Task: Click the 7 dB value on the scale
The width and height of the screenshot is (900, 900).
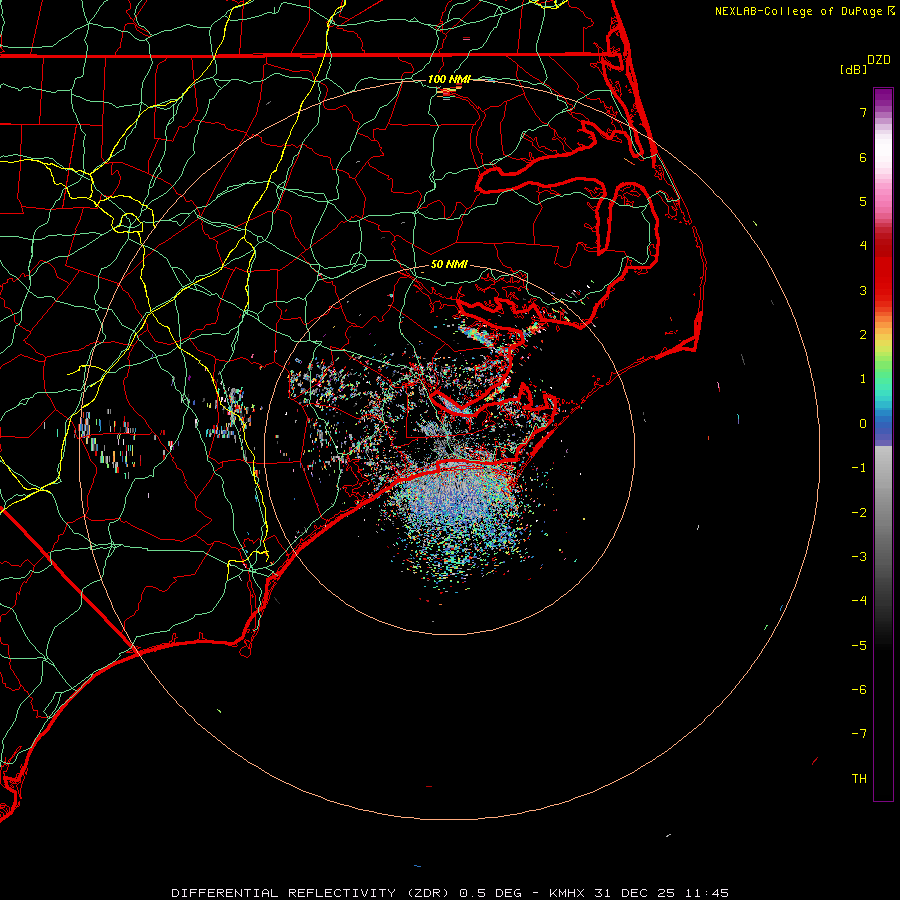Action: (x=863, y=112)
